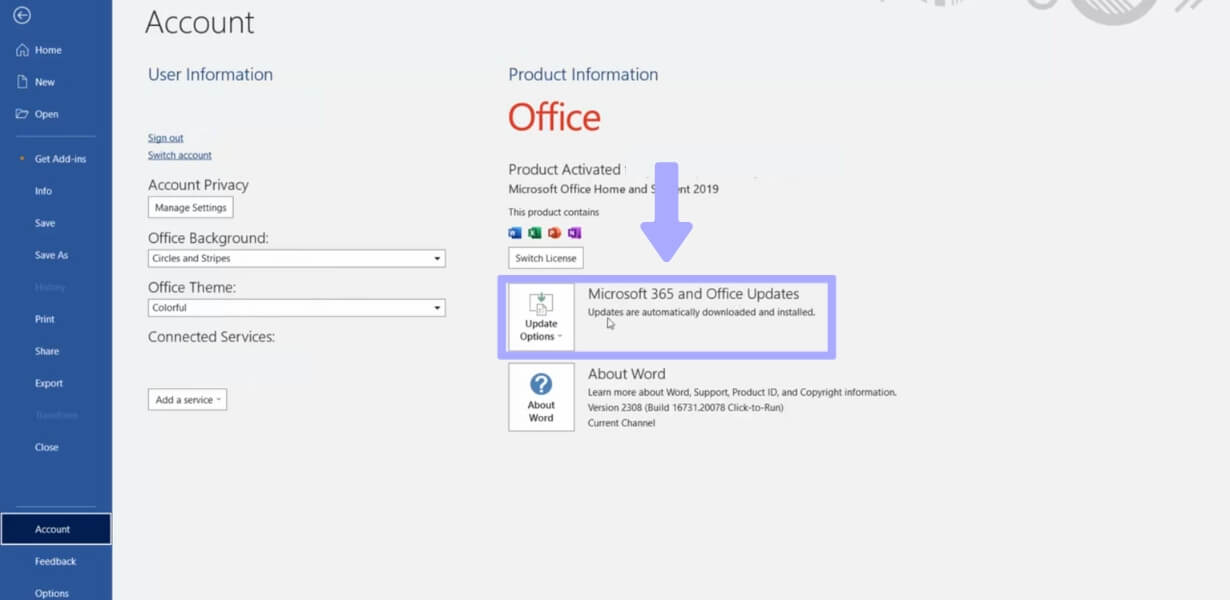This screenshot has width=1230, height=600.
Task: Click the Product Activated text
Action: coord(564,169)
